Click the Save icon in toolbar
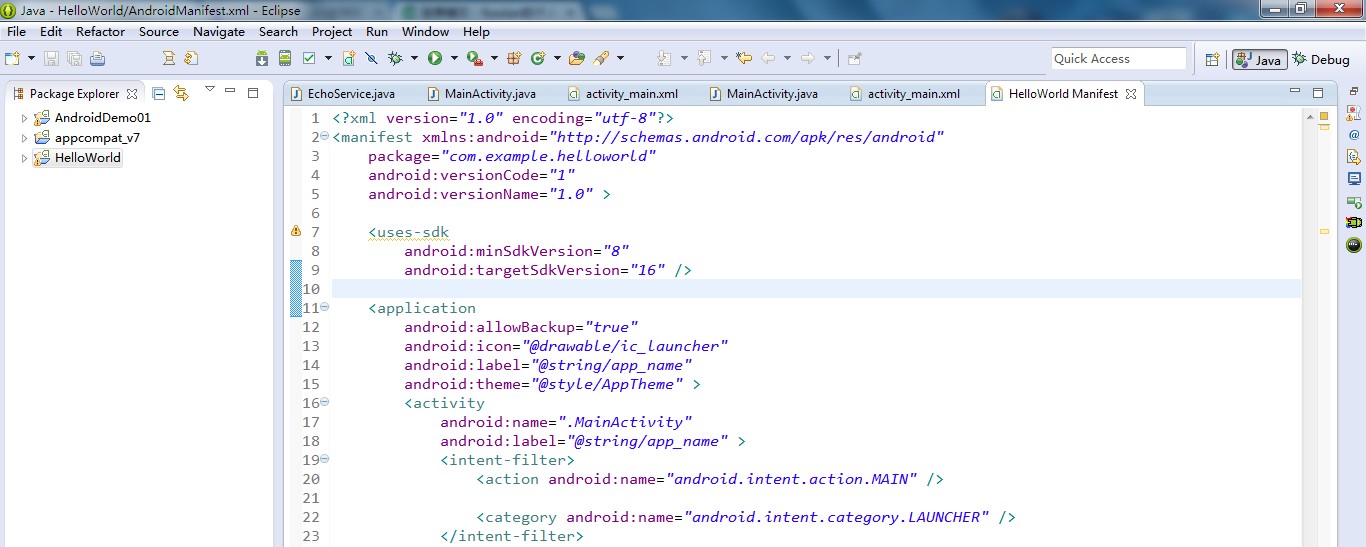 point(52,59)
